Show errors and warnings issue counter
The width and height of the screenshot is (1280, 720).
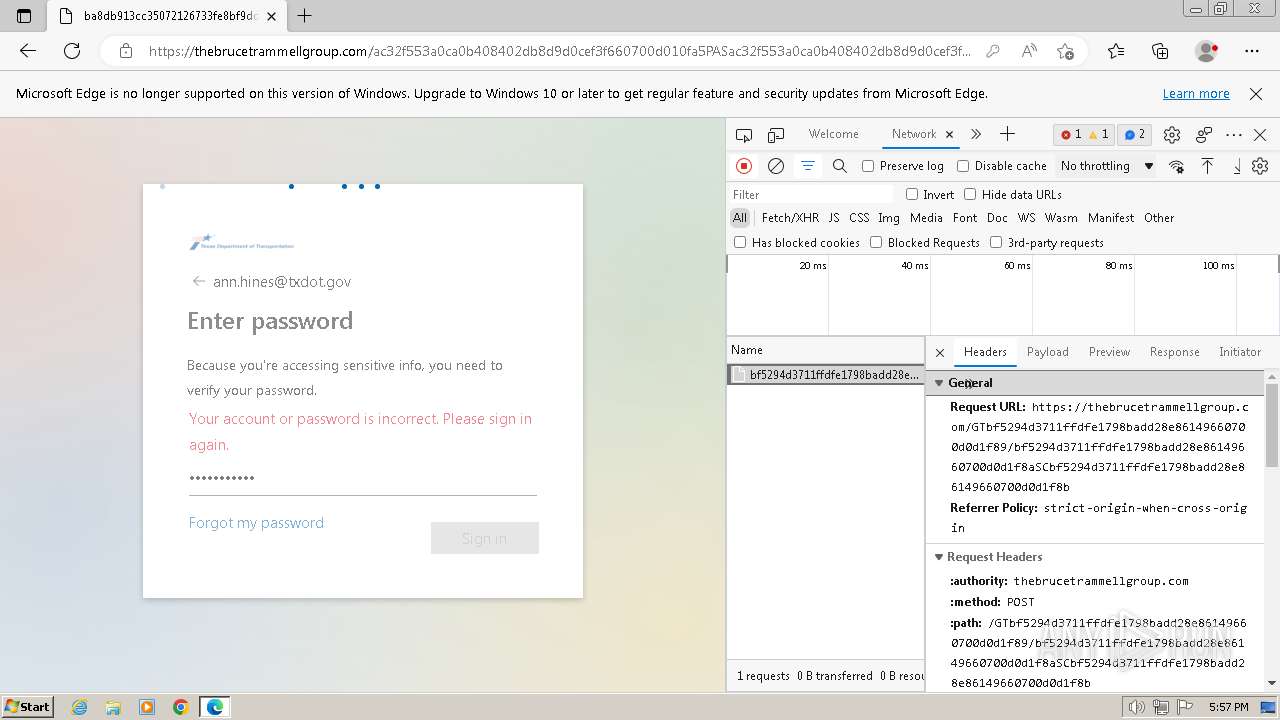point(1084,134)
